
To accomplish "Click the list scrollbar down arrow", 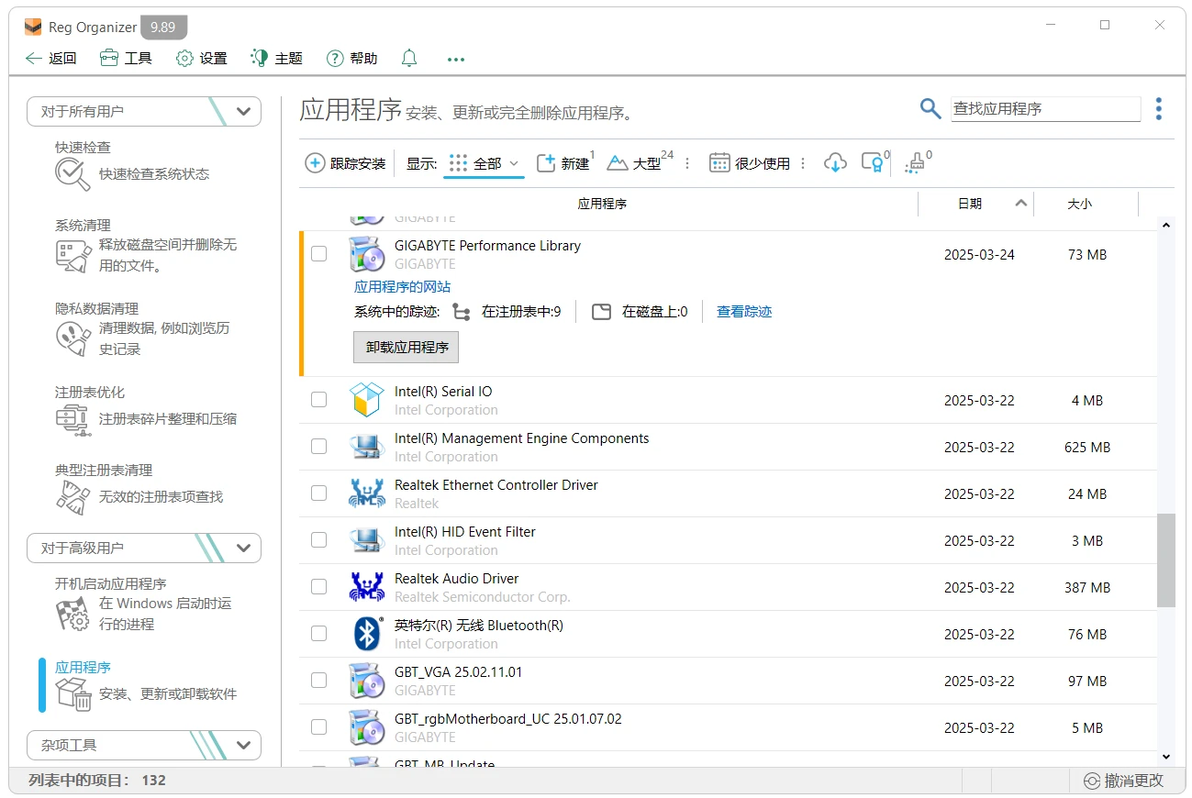I will pyautogui.click(x=1165, y=756).
